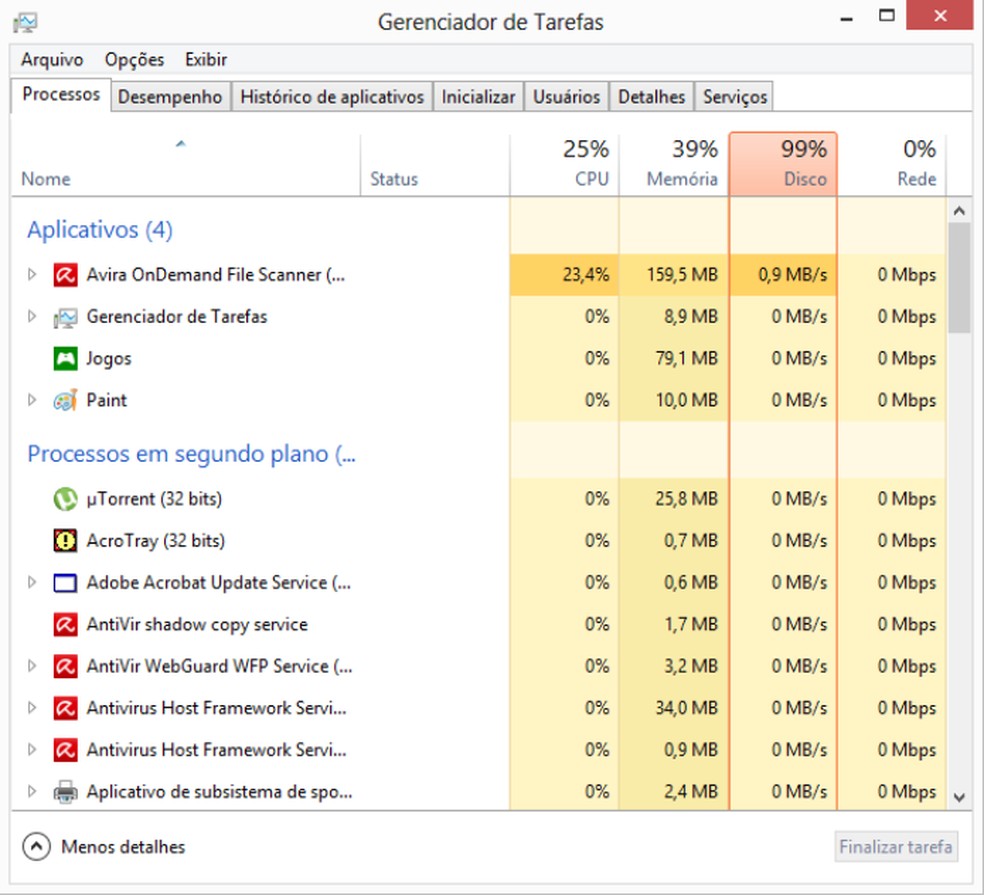Select the Processos tab
984x895 pixels.
pos(61,95)
